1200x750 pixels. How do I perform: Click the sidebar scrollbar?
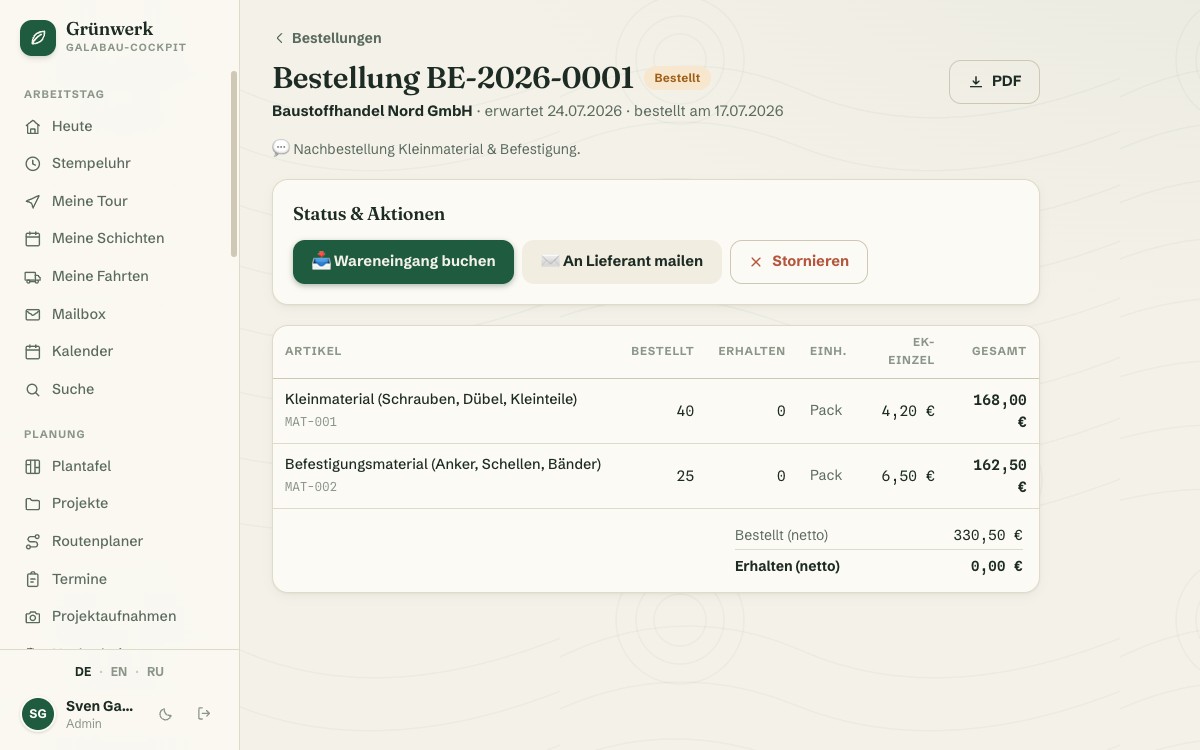[234, 164]
